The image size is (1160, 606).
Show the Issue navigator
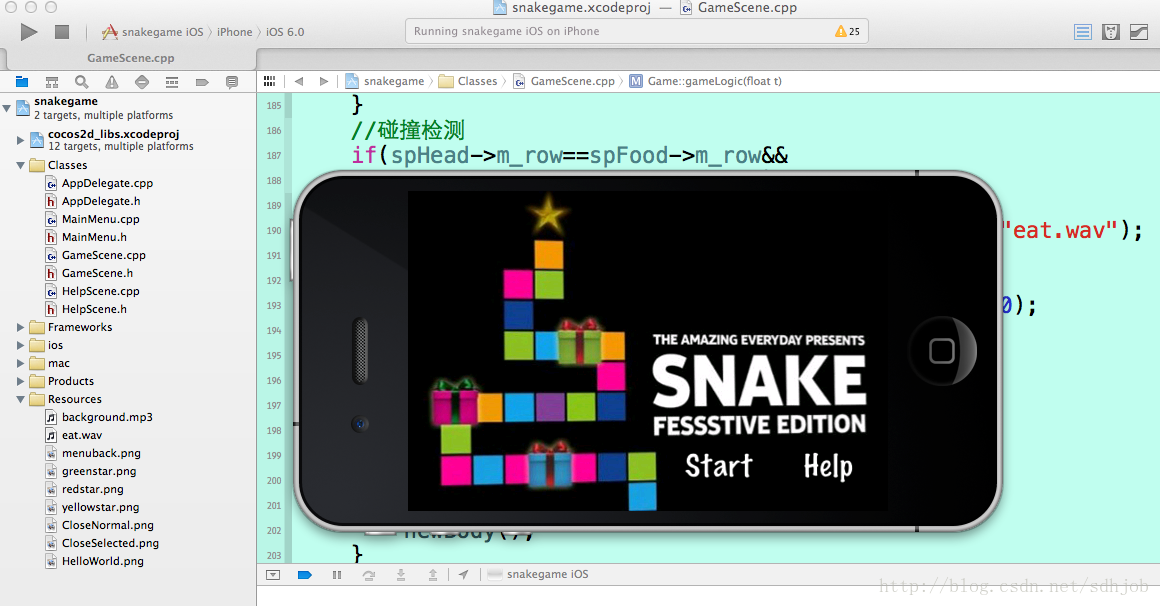[x=112, y=82]
